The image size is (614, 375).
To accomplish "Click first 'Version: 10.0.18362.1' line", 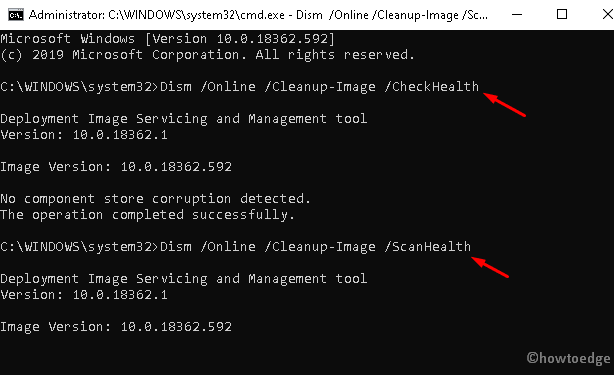I will (x=84, y=135).
